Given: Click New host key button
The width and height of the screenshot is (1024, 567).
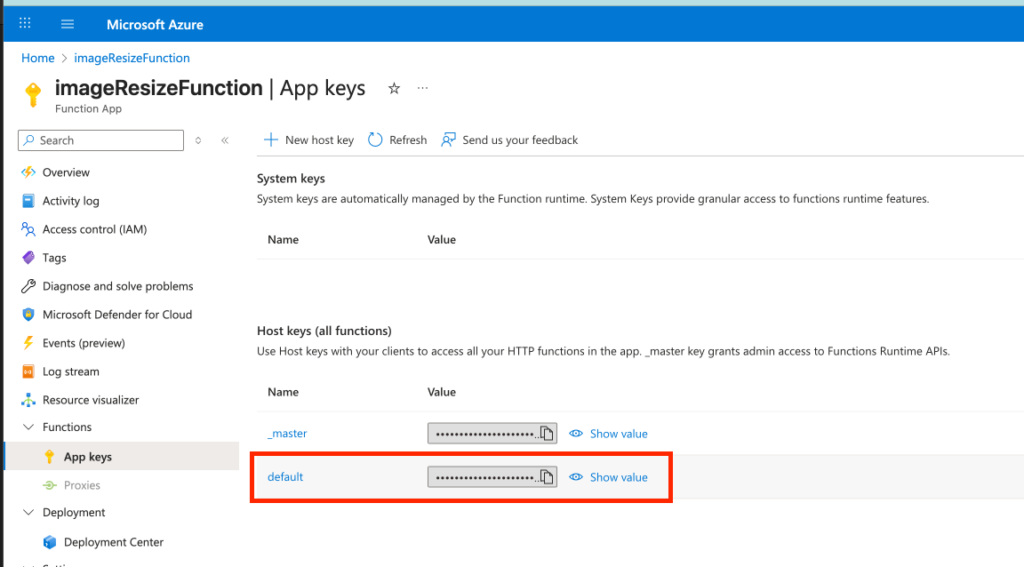Looking at the screenshot, I should pyautogui.click(x=308, y=140).
